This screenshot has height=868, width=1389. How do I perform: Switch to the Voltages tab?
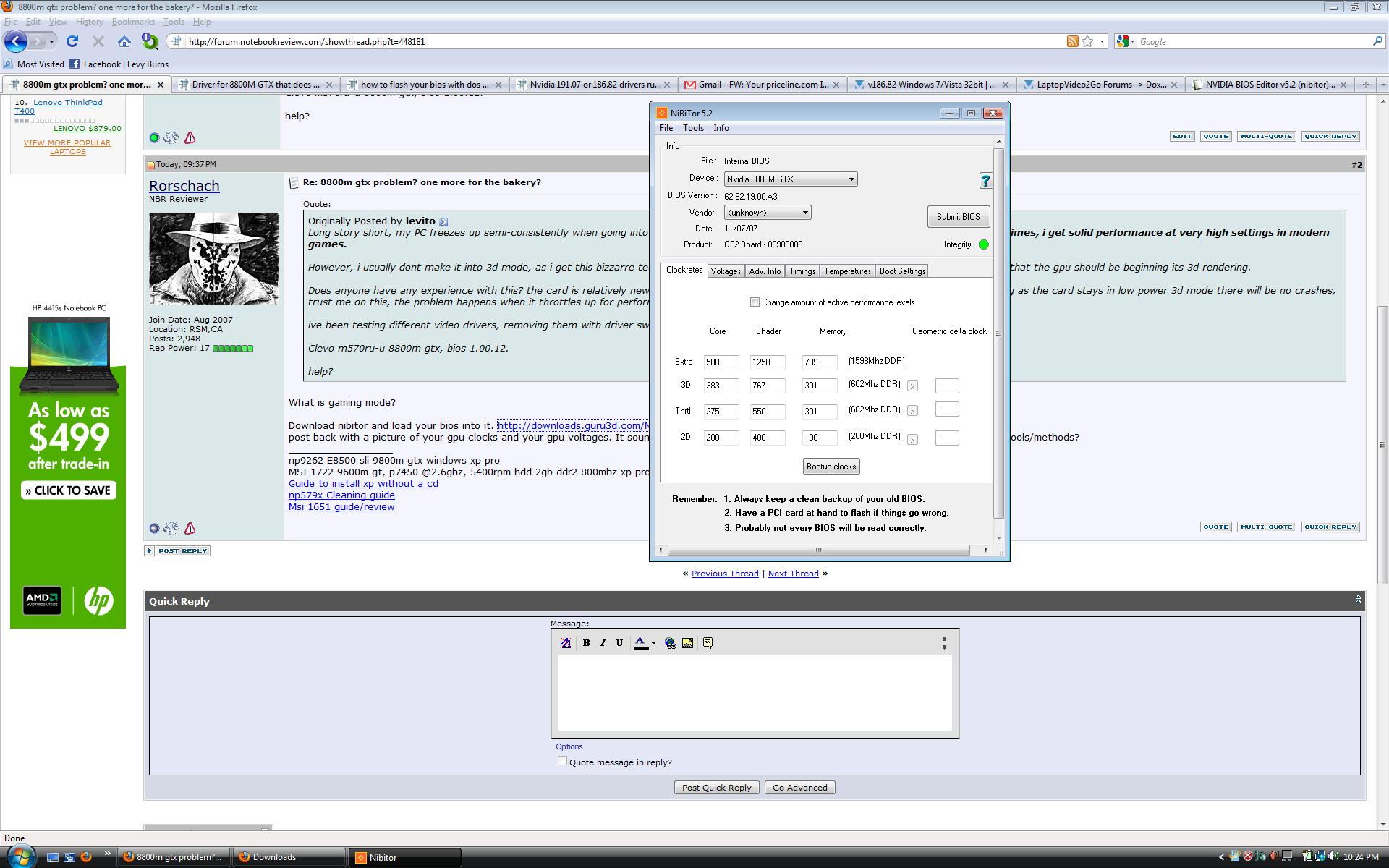pos(726,271)
